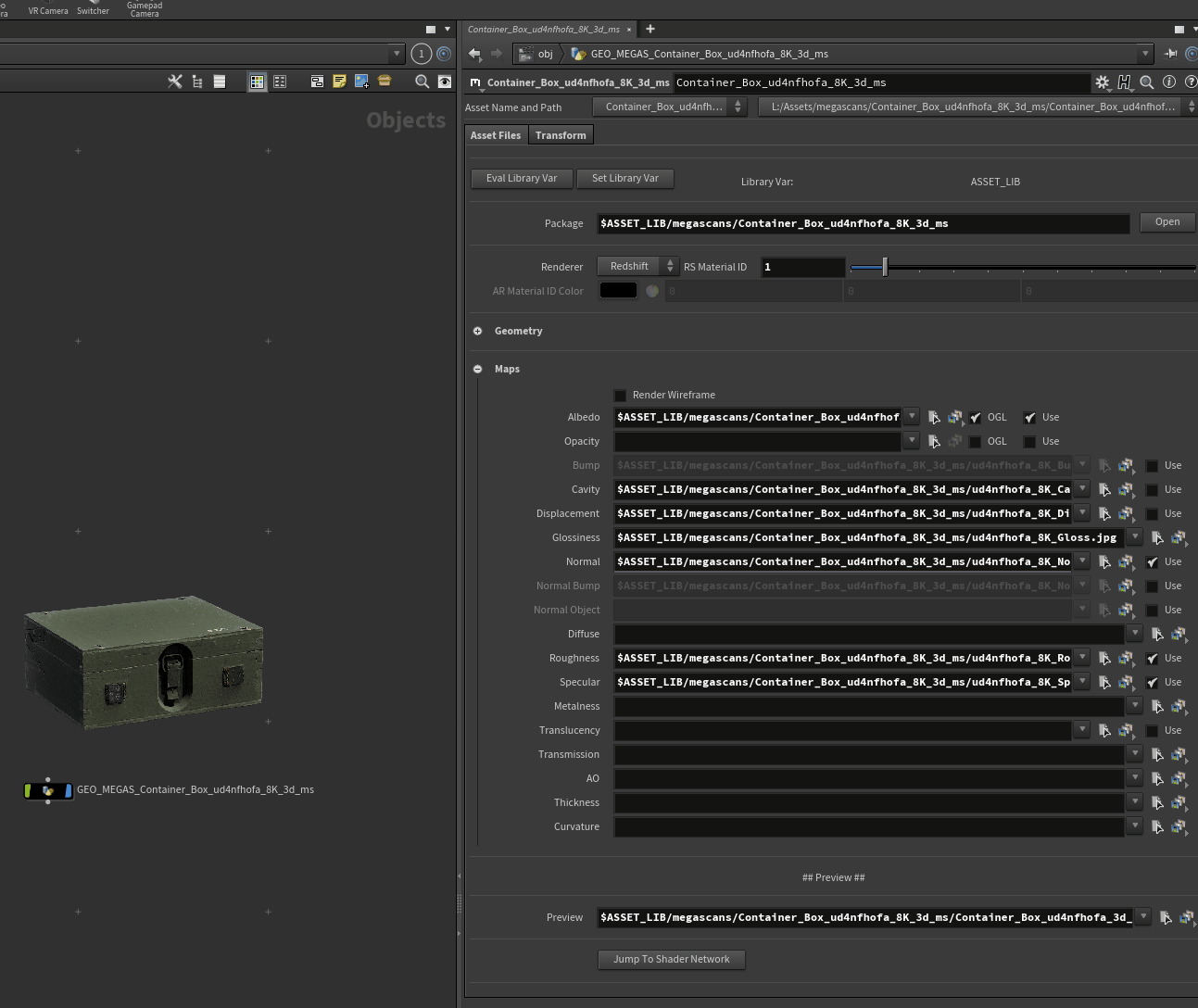Click the magnifier search icon in network editor
This screenshot has width=1198, height=1008.
(422, 82)
